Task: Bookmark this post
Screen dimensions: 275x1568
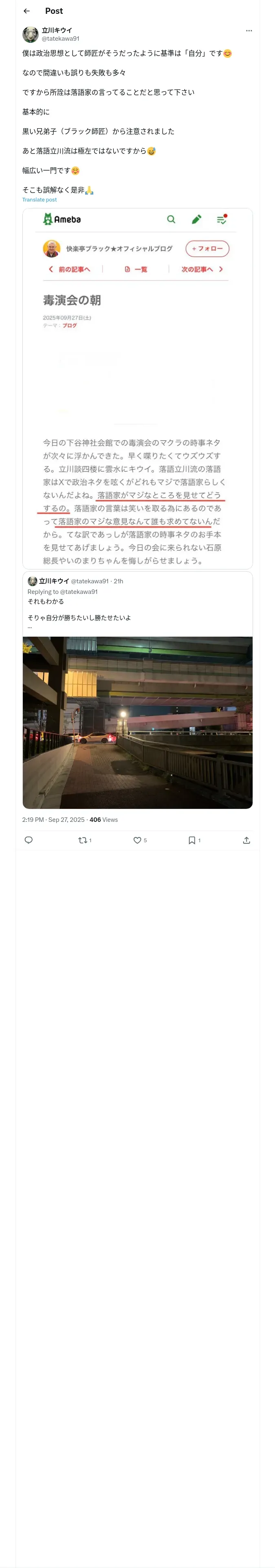Action: tap(194, 840)
